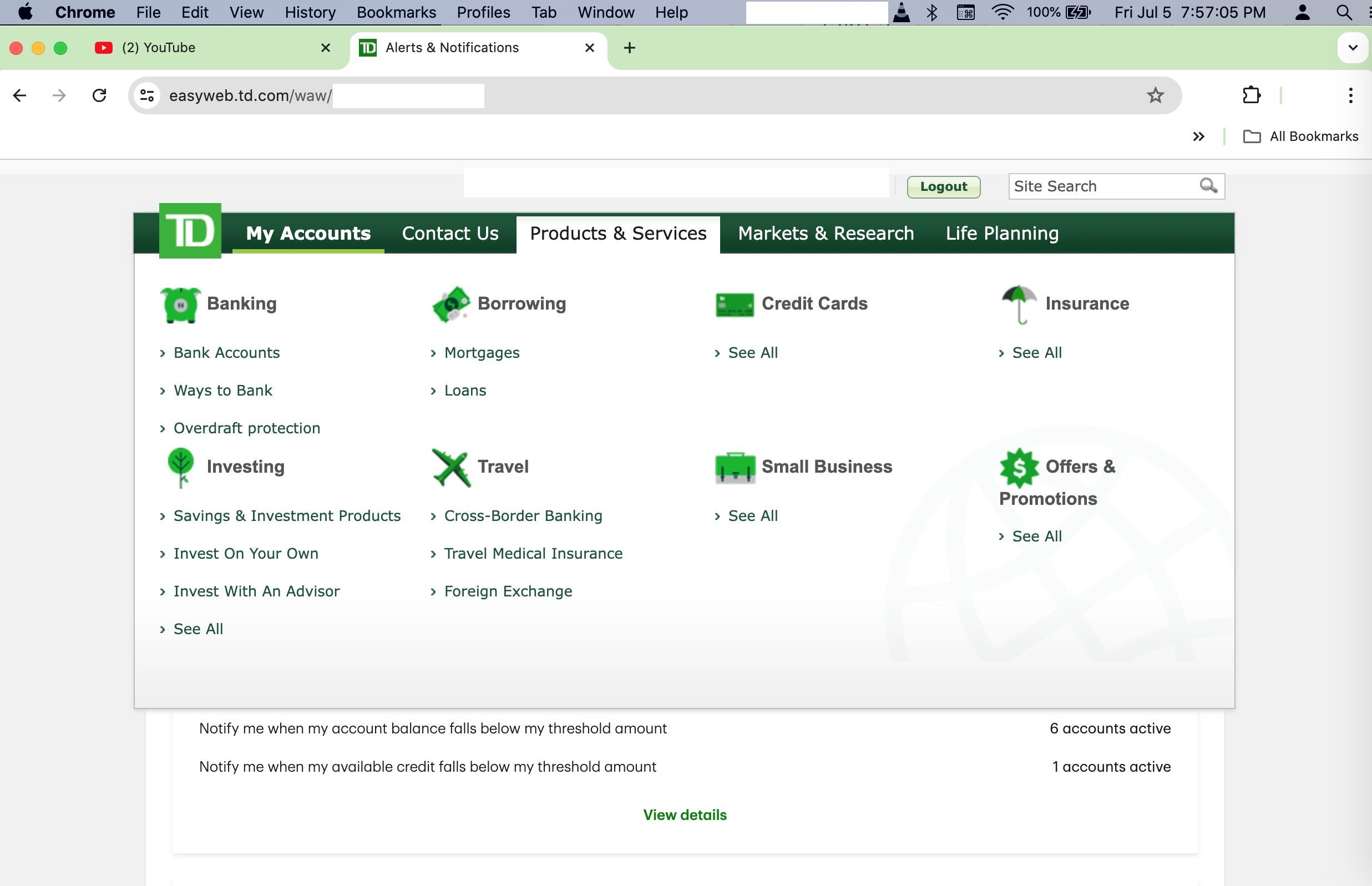The image size is (1372, 886).
Task: Open the Bookmarks menu in the menu bar
Action: pyautogui.click(x=396, y=12)
